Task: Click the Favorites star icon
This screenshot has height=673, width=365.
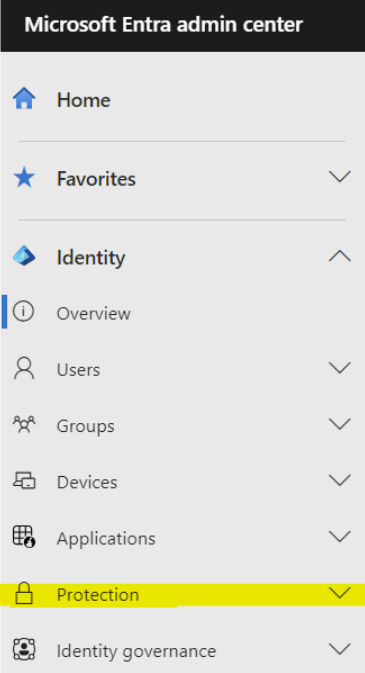Action: pyautogui.click(x=24, y=178)
